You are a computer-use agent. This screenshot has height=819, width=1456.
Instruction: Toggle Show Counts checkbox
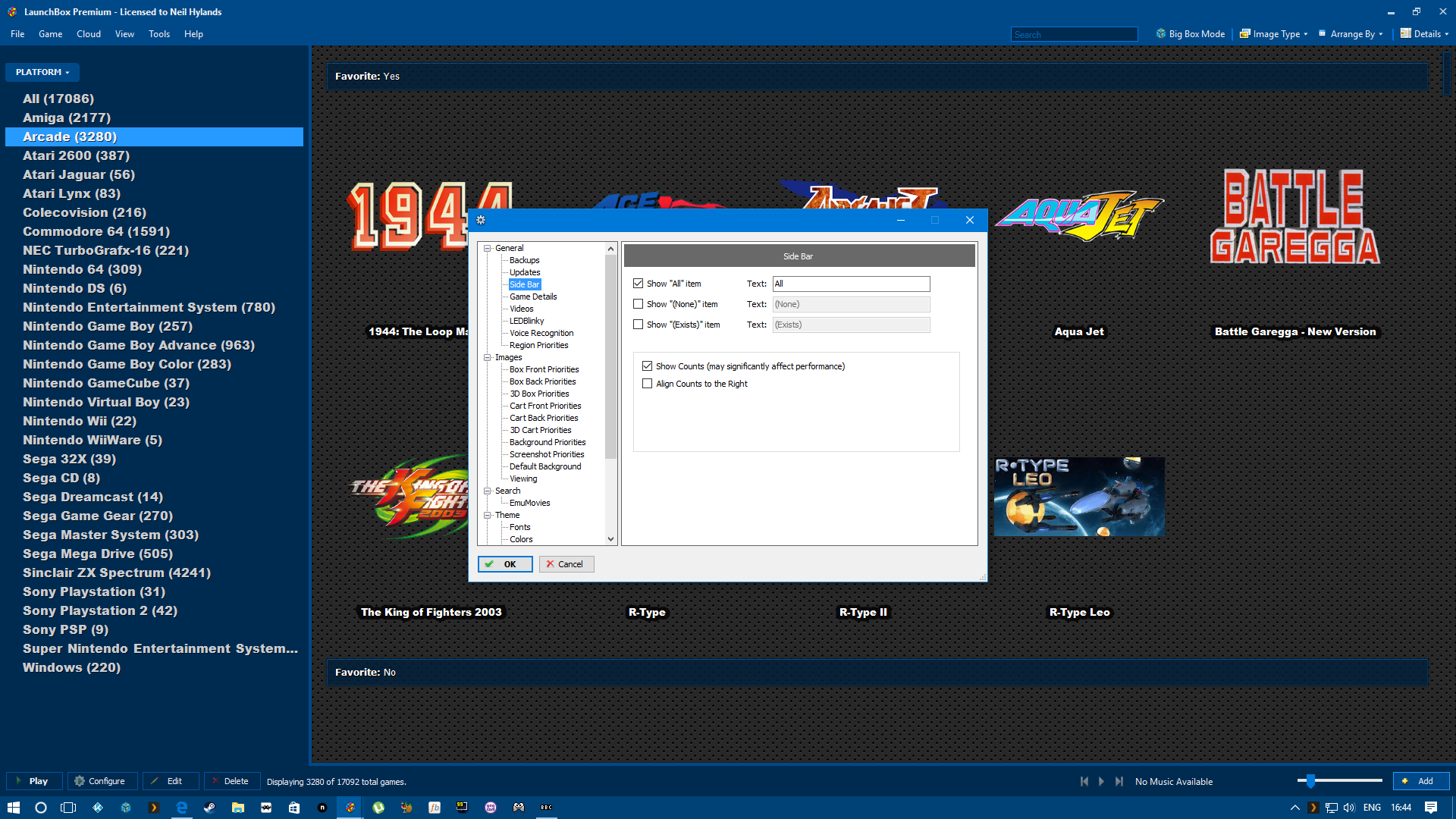(x=647, y=366)
